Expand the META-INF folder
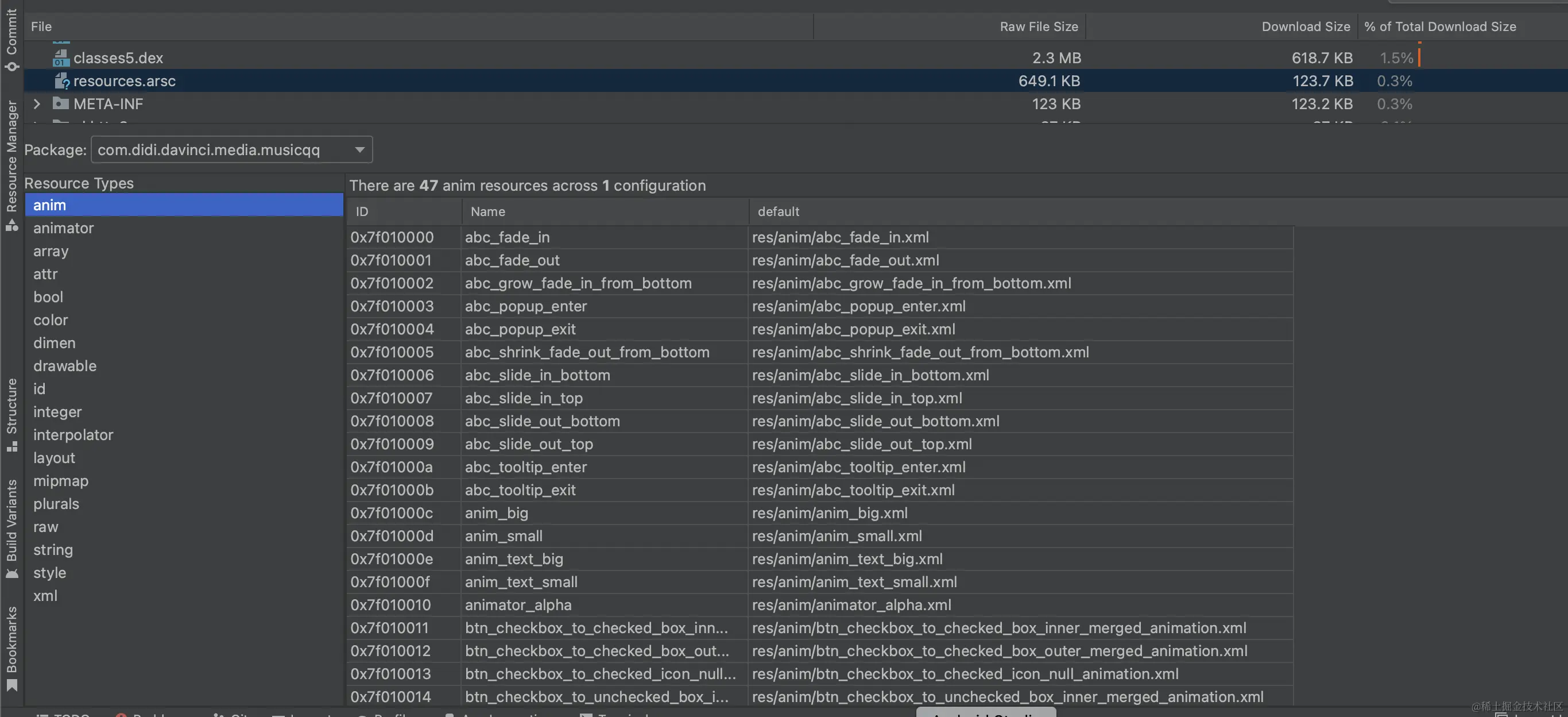Viewport: 1568px width, 717px height. click(37, 103)
